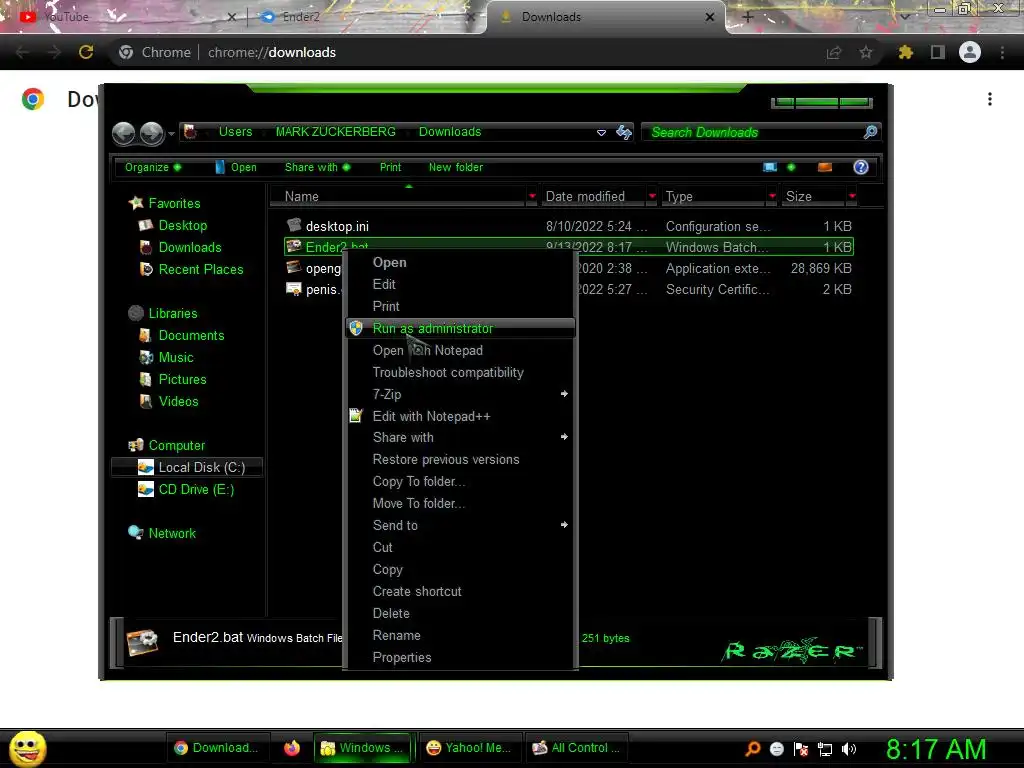Click All Control Panel taskbar button

pos(577,748)
